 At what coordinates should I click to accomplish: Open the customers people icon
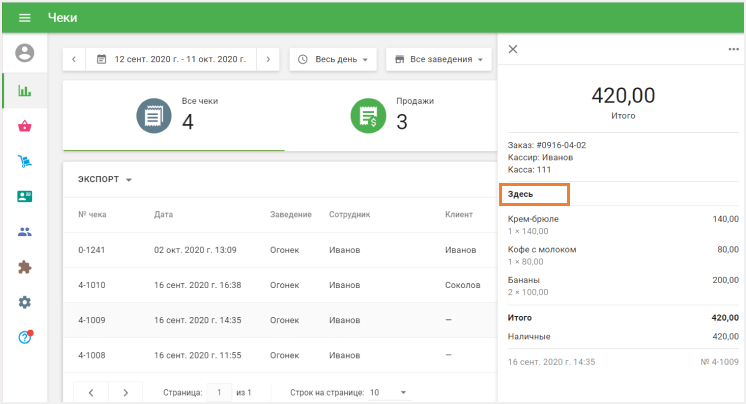pyautogui.click(x=24, y=232)
